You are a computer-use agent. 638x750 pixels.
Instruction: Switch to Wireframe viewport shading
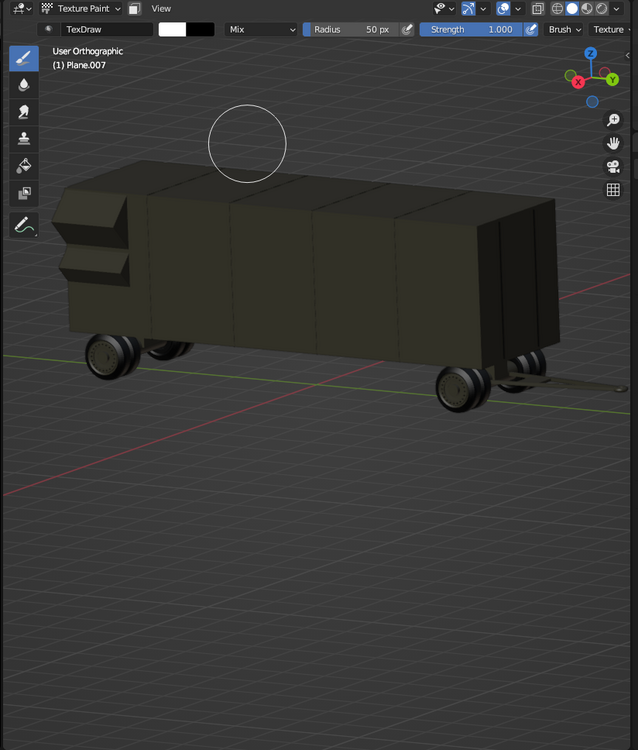(557, 9)
